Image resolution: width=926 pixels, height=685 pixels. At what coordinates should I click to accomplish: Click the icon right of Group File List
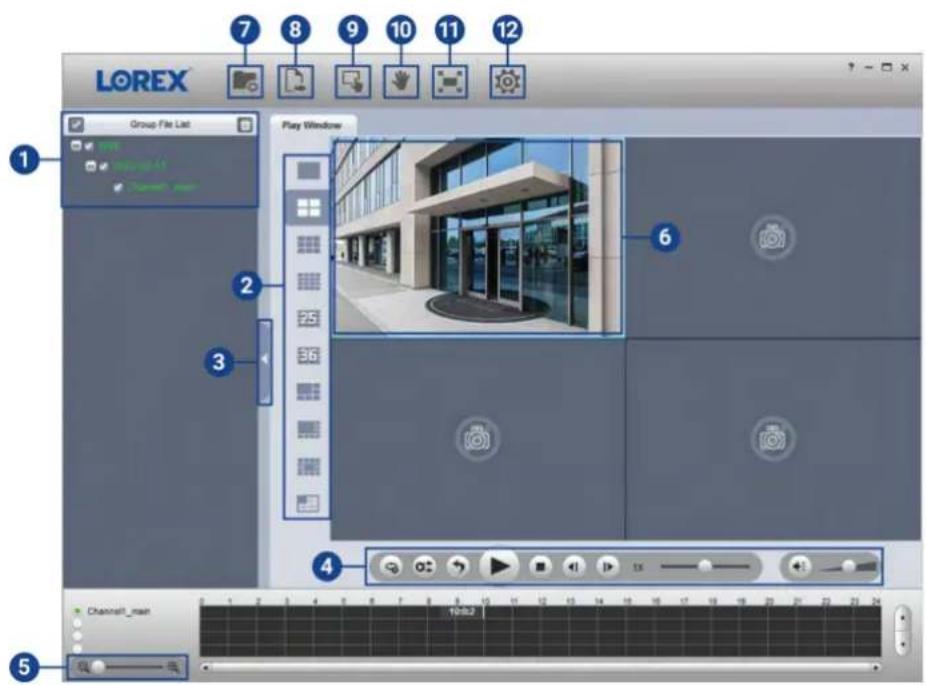(x=244, y=125)
